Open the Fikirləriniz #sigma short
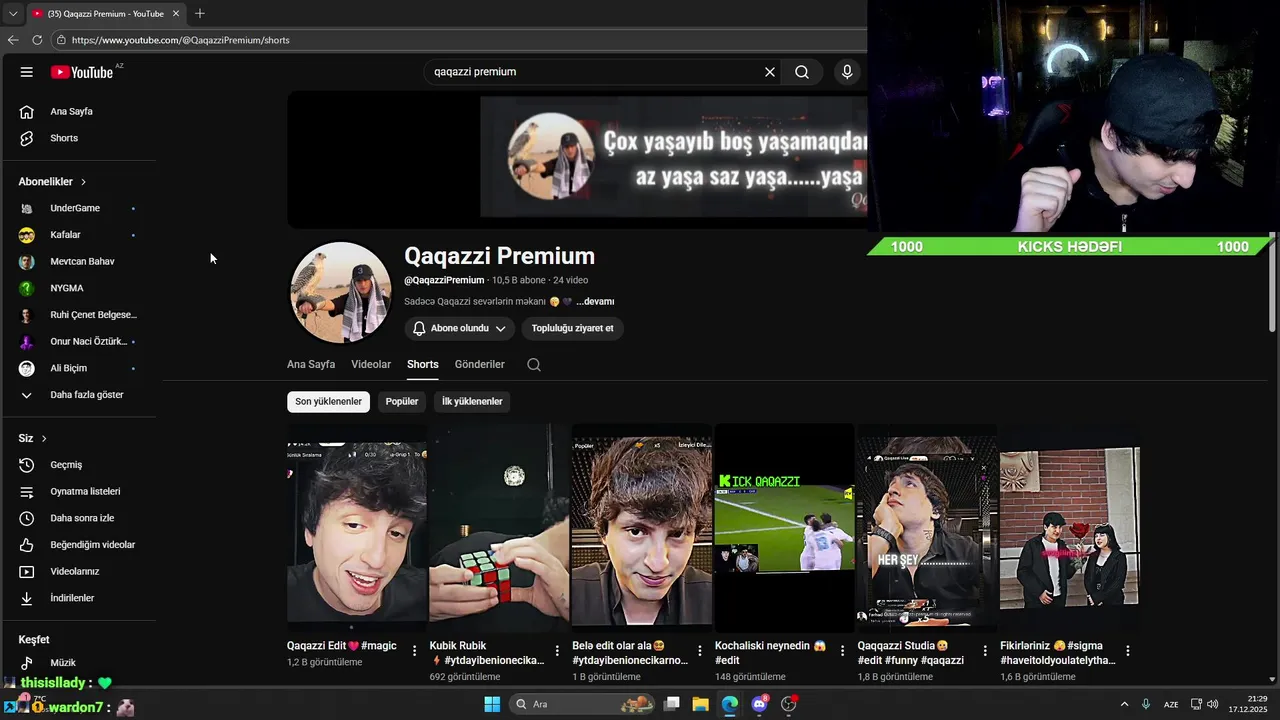 pyautogui.click(x=1070, y=528)
